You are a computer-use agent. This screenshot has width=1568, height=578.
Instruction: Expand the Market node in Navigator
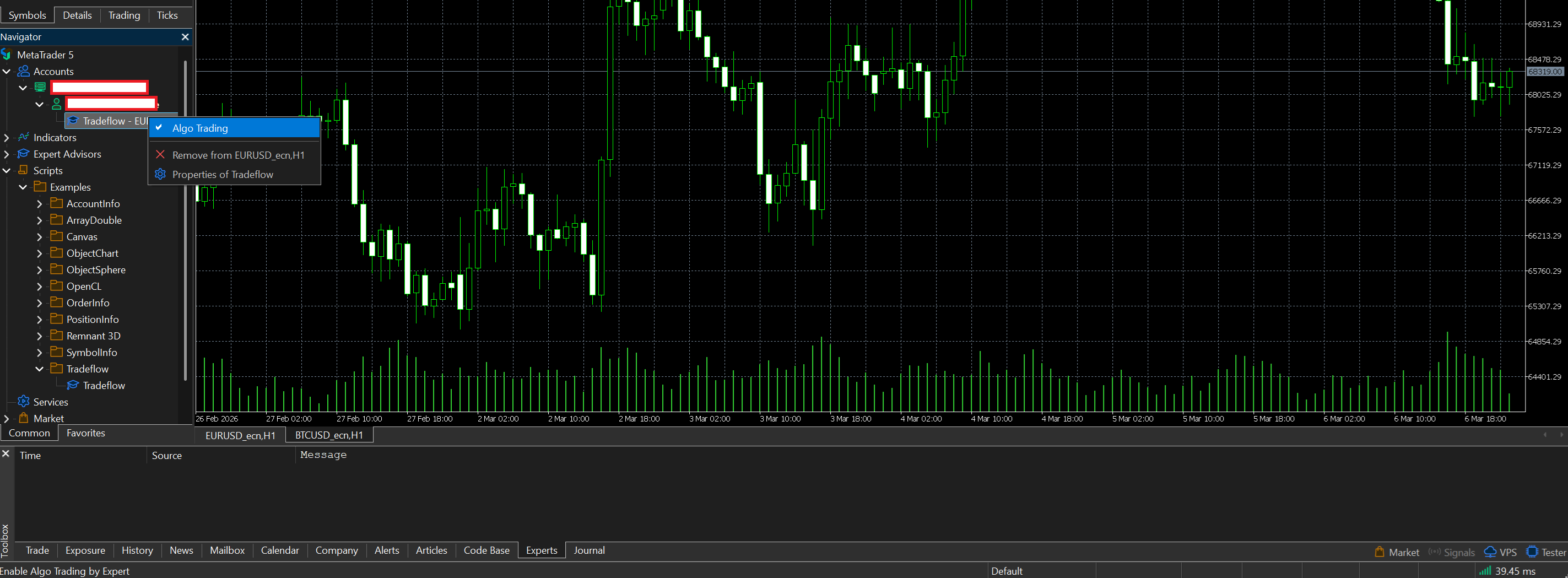pos(7,418)
